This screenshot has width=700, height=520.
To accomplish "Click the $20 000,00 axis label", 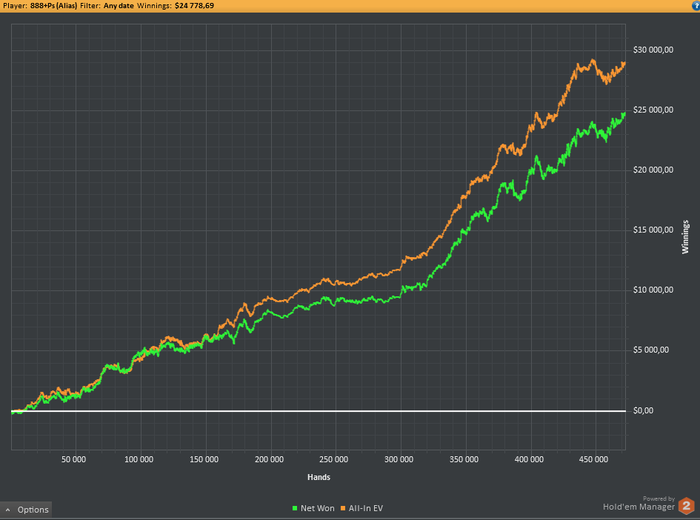I will [x=653, y=170].
